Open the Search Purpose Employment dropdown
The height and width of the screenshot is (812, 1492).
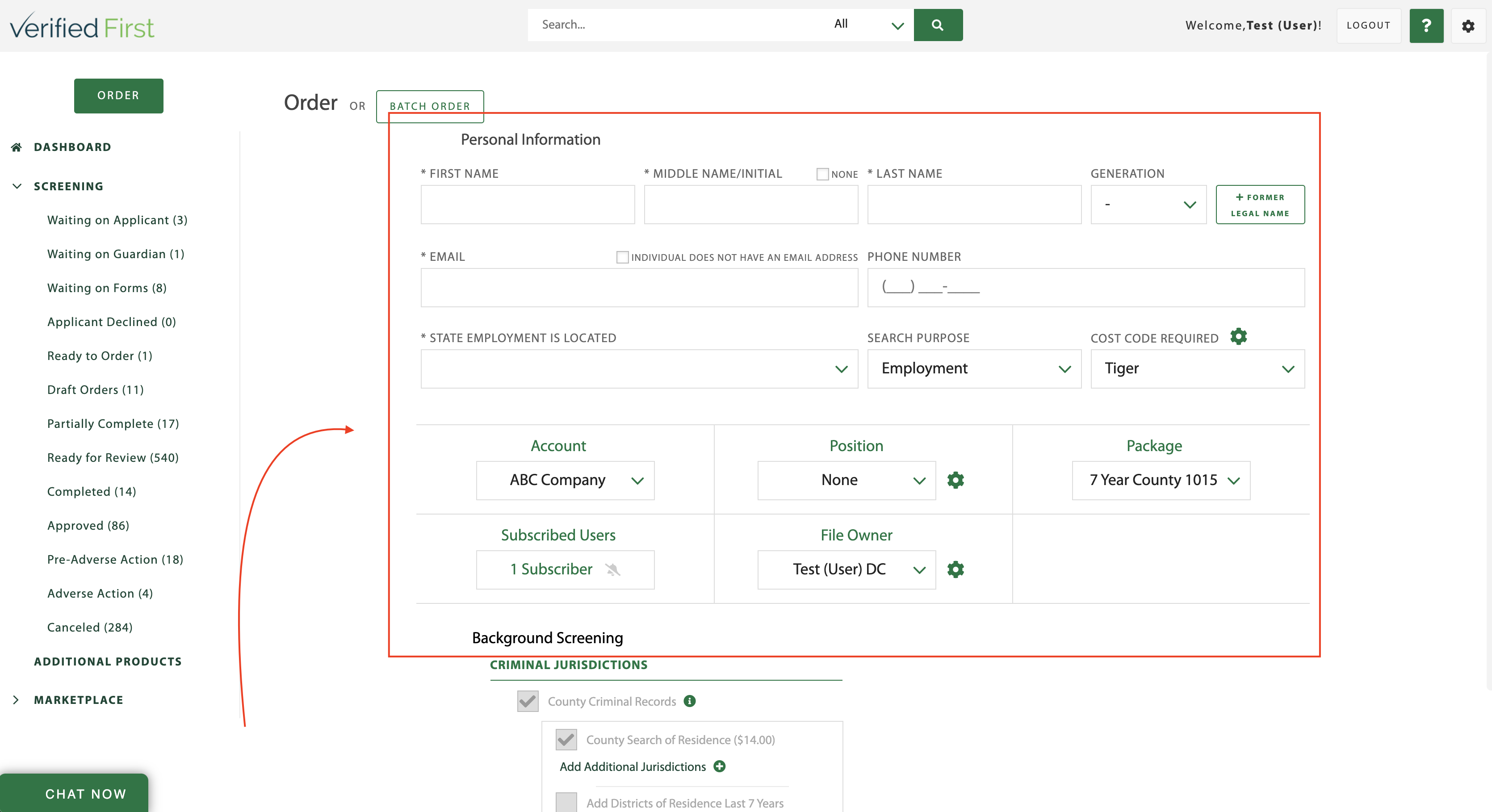coord(974,369)
